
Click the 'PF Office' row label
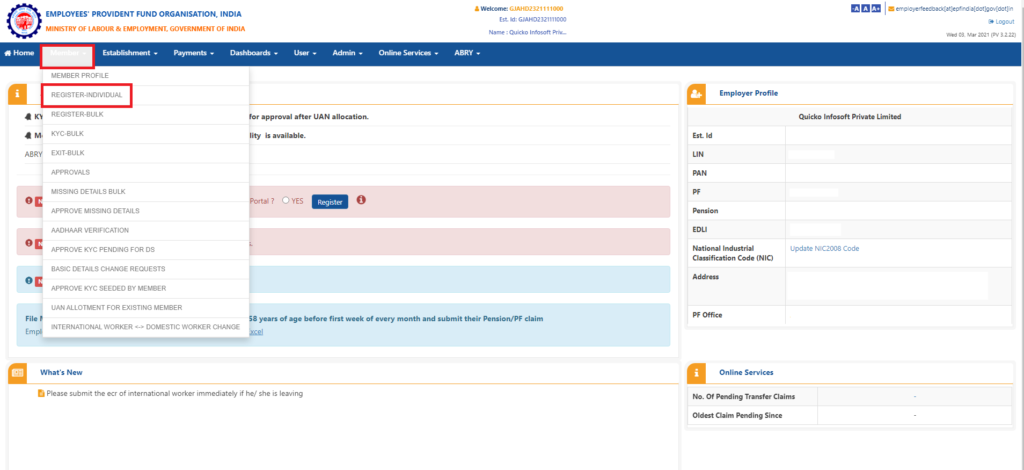pos(707,315)
